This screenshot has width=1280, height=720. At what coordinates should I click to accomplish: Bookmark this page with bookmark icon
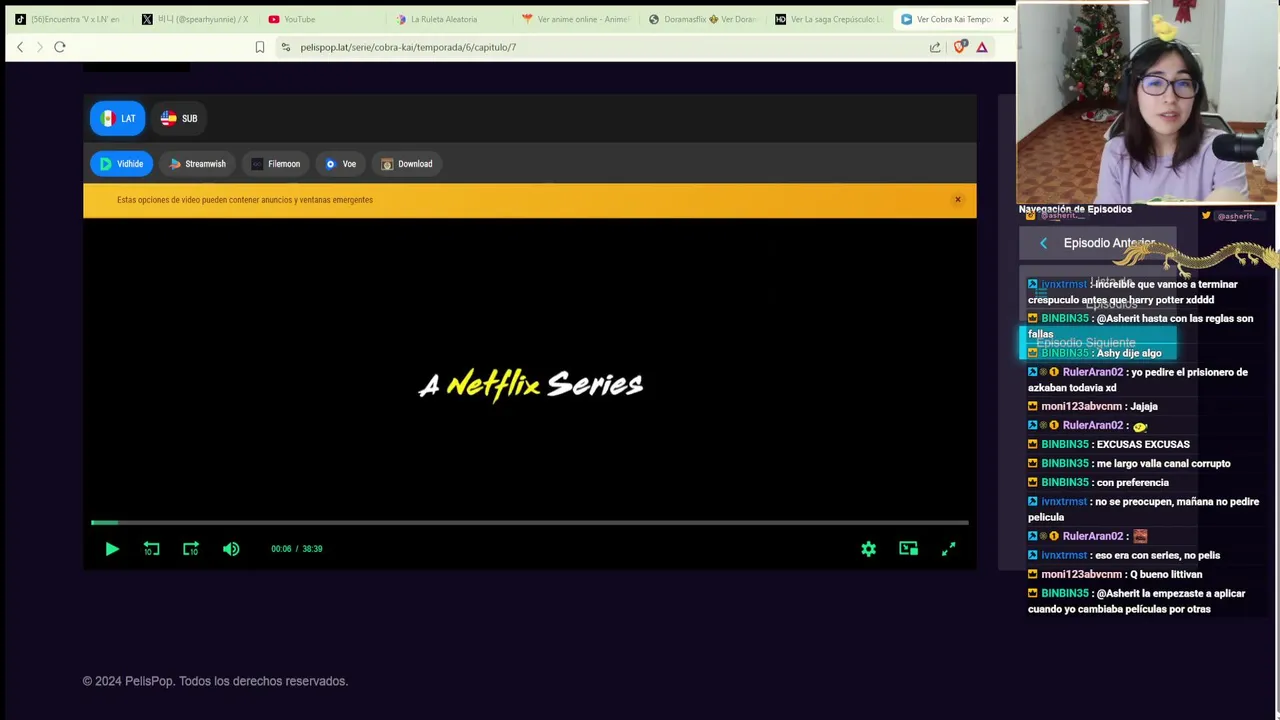[x=259, y=47]
